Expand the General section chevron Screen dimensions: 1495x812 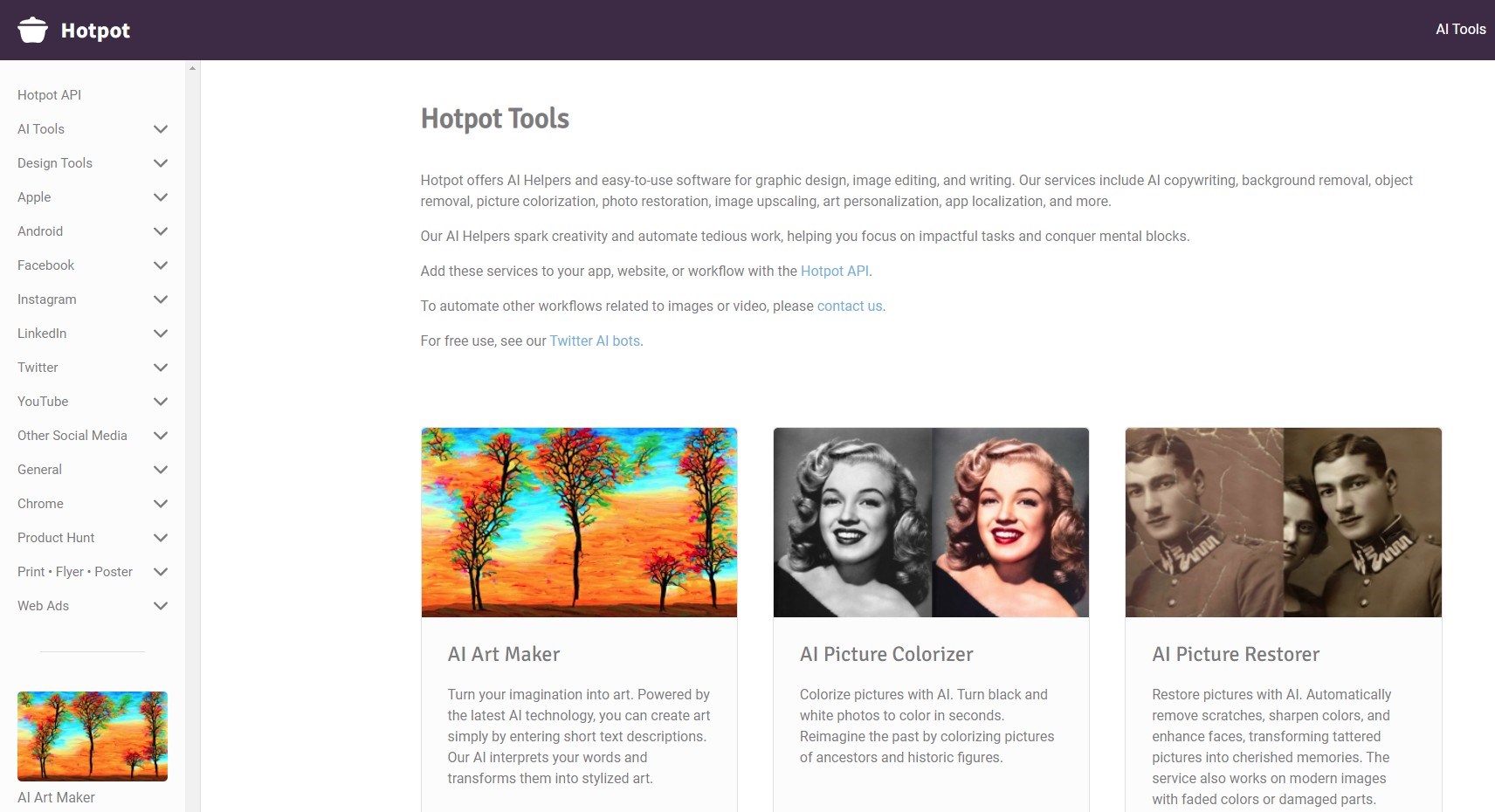(x=161, y=470)
